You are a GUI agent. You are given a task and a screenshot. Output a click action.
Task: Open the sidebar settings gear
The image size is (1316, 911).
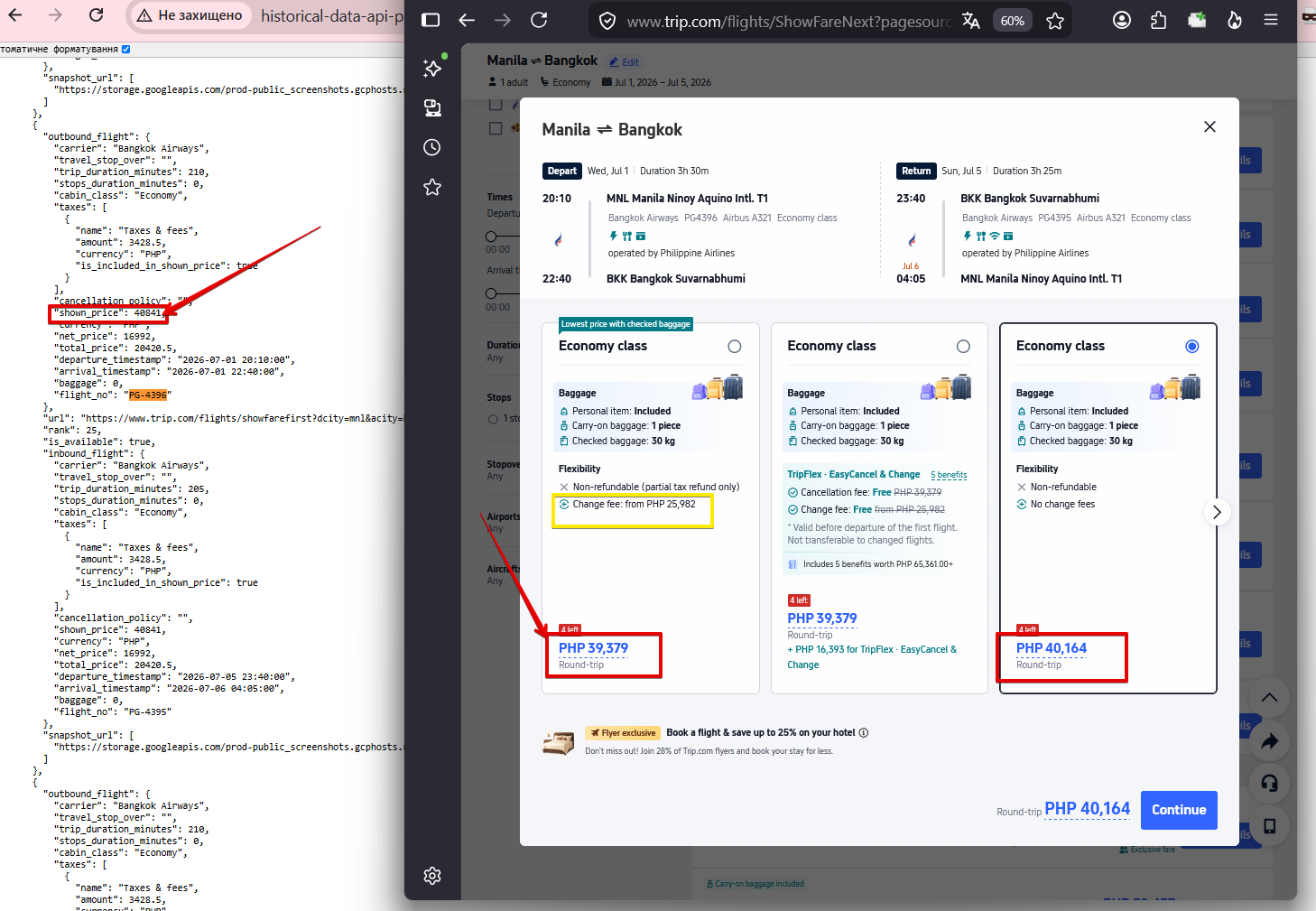[x=432, y=876]
